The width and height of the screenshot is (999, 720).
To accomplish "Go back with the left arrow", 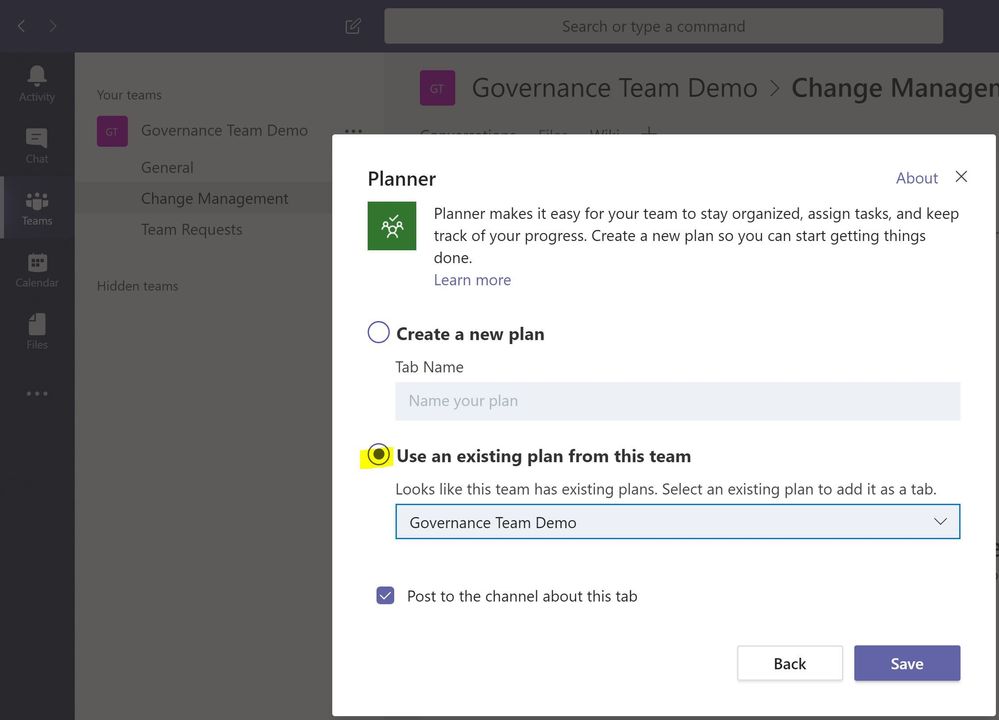I will (x=22, y=26).
